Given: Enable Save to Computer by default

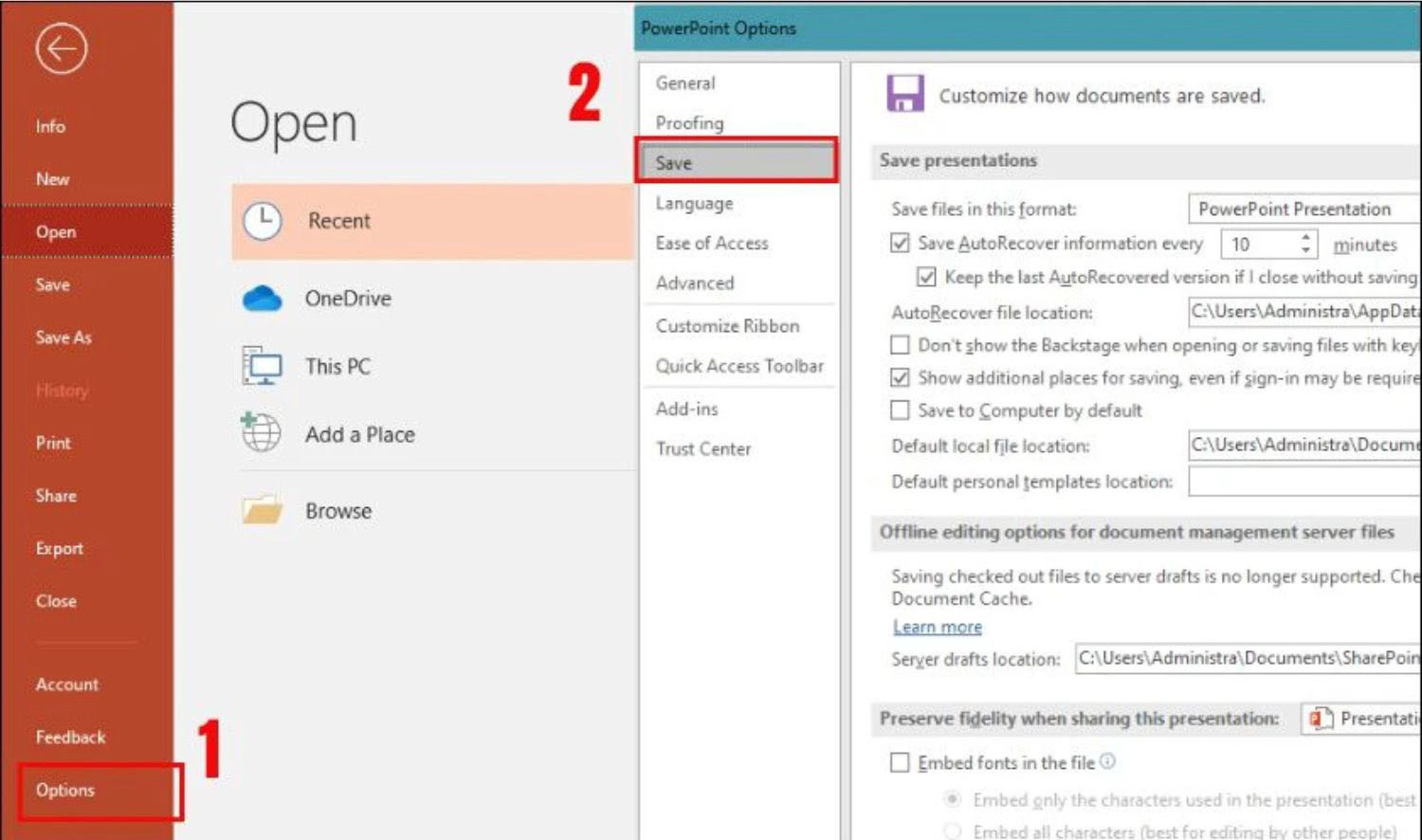Looking at the screenshot, I should (x=900, y=410).
